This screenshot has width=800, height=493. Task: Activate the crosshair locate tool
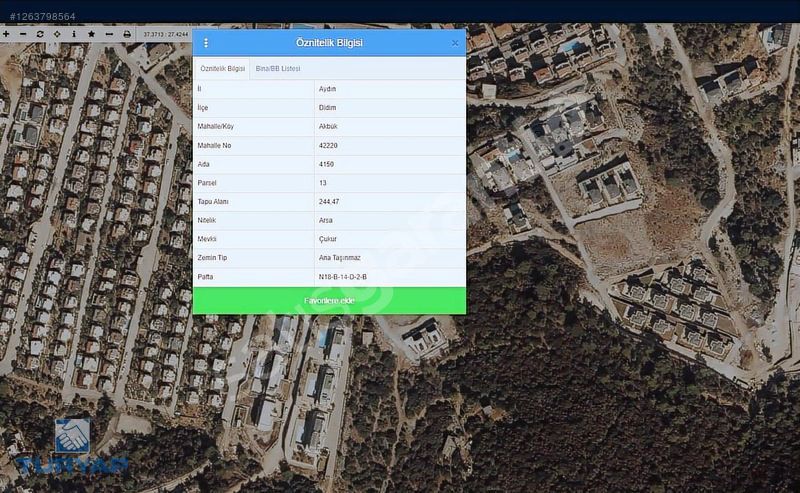pos(57,34)
